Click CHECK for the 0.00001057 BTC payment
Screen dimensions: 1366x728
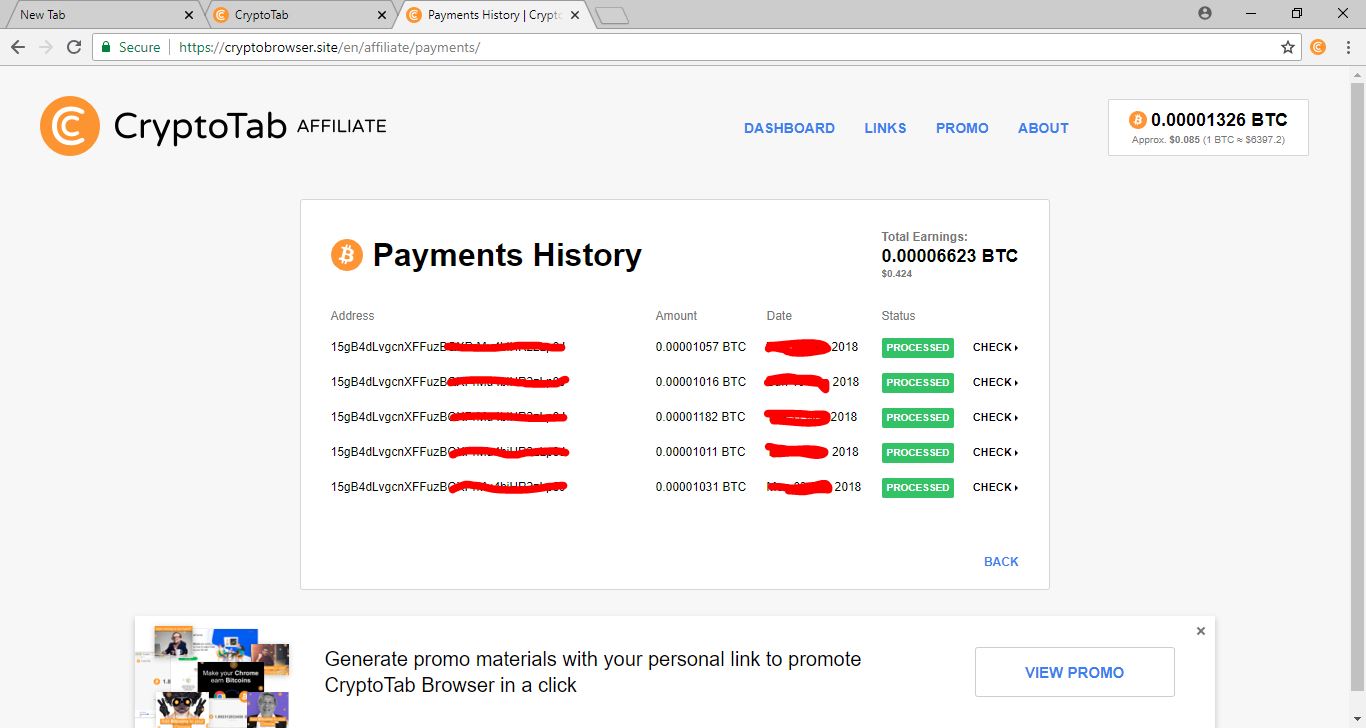pyautogui.click(x=995, y=348)
